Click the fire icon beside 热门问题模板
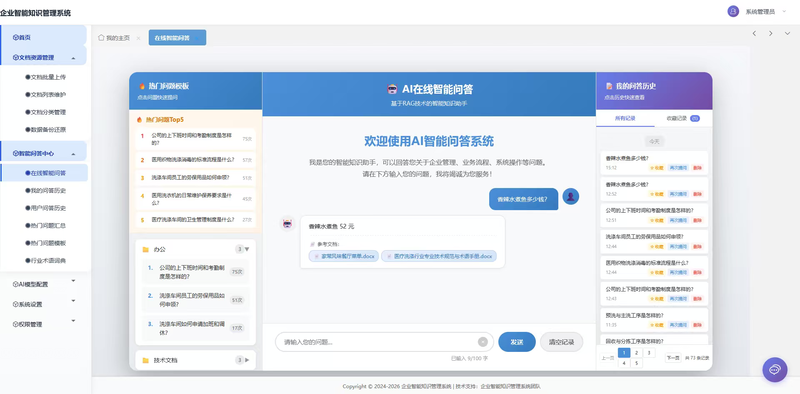This screenshot has width=800, height=394. 142,86
